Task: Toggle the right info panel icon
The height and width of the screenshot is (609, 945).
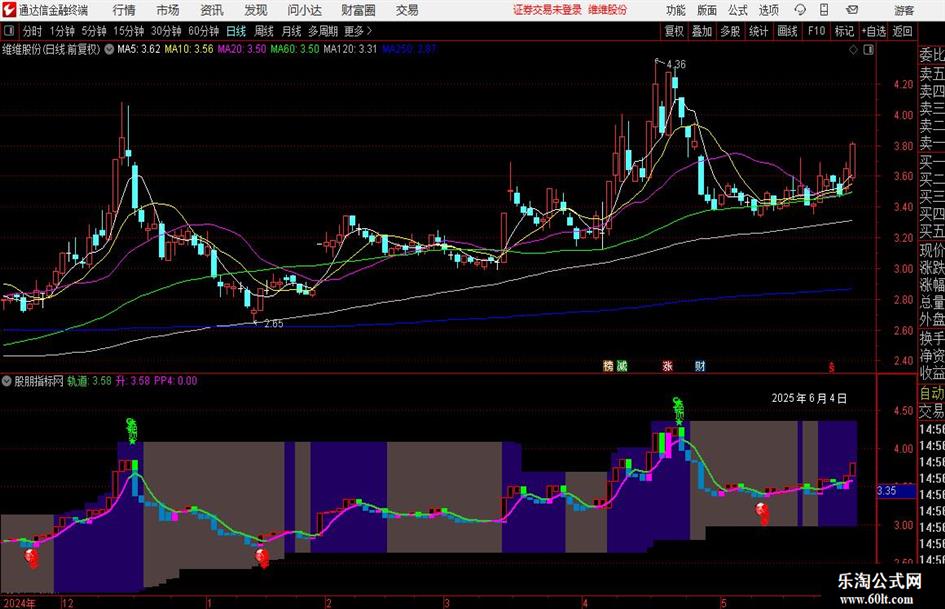Action: pos(868,50)
